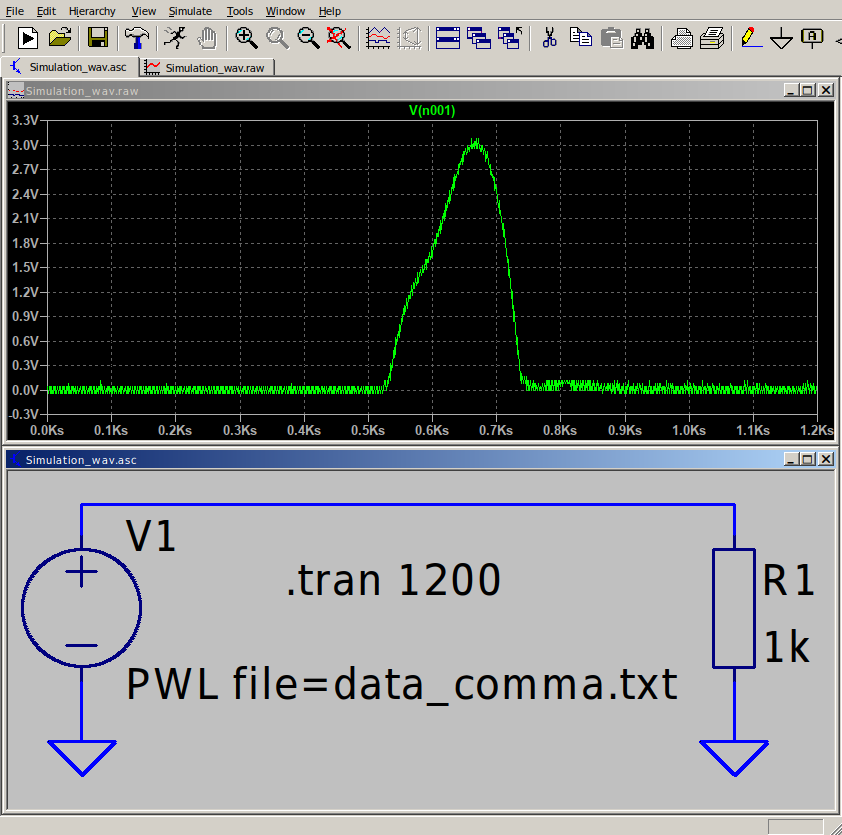The width and height of the screenshot is (842, 835).
Task: Run the simulation with the running man icon
Action: 175,38
